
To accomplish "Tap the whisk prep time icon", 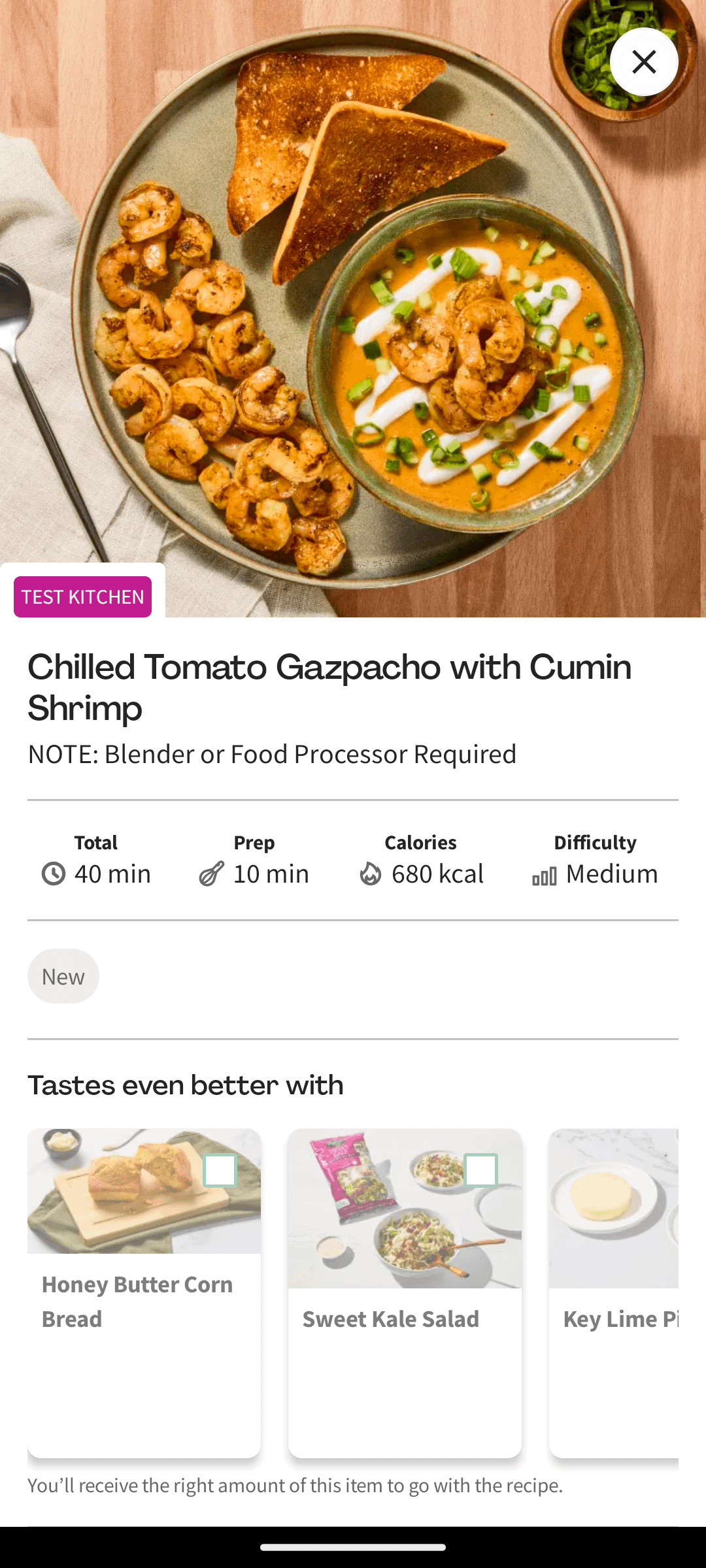I will (x=212, y=874).
